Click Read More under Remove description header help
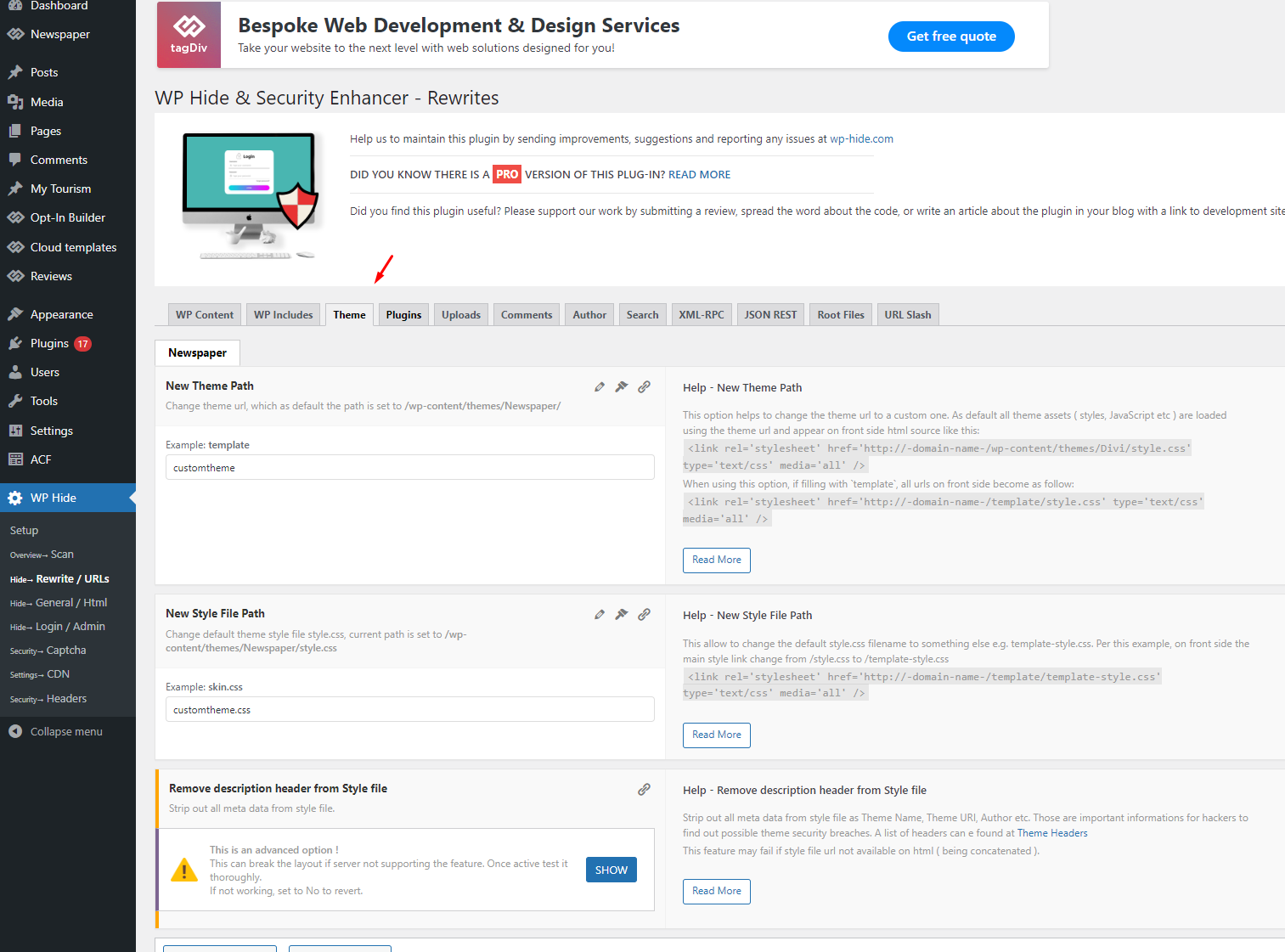The image size is (1285, 952). (717, 892)
